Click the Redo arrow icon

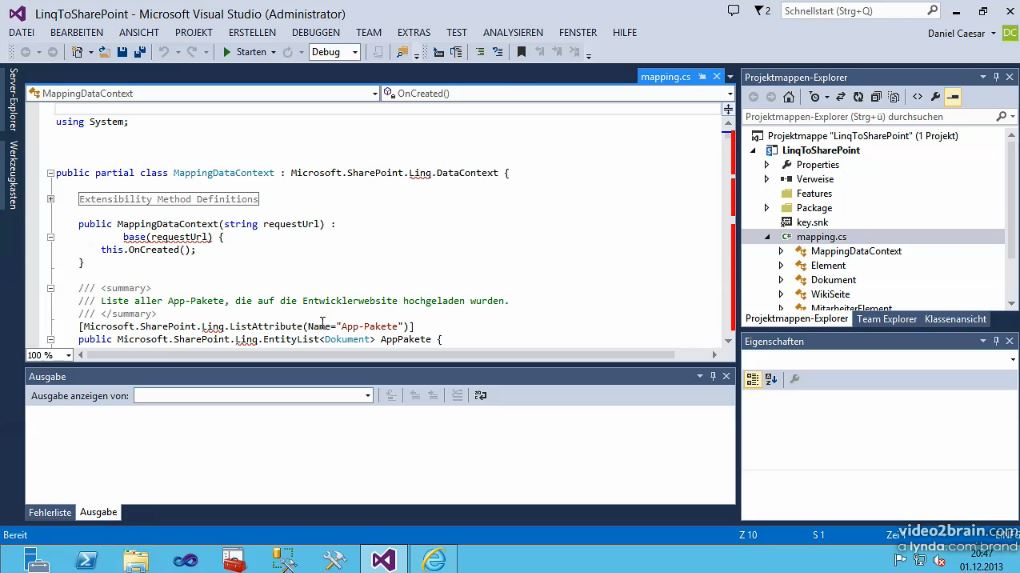192,52
